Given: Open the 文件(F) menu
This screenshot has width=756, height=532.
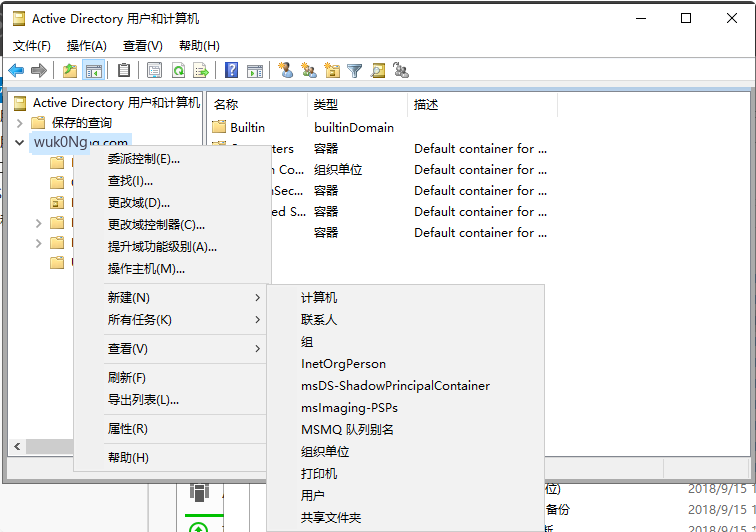Looking at the screenshot, I should pos(31,46).
